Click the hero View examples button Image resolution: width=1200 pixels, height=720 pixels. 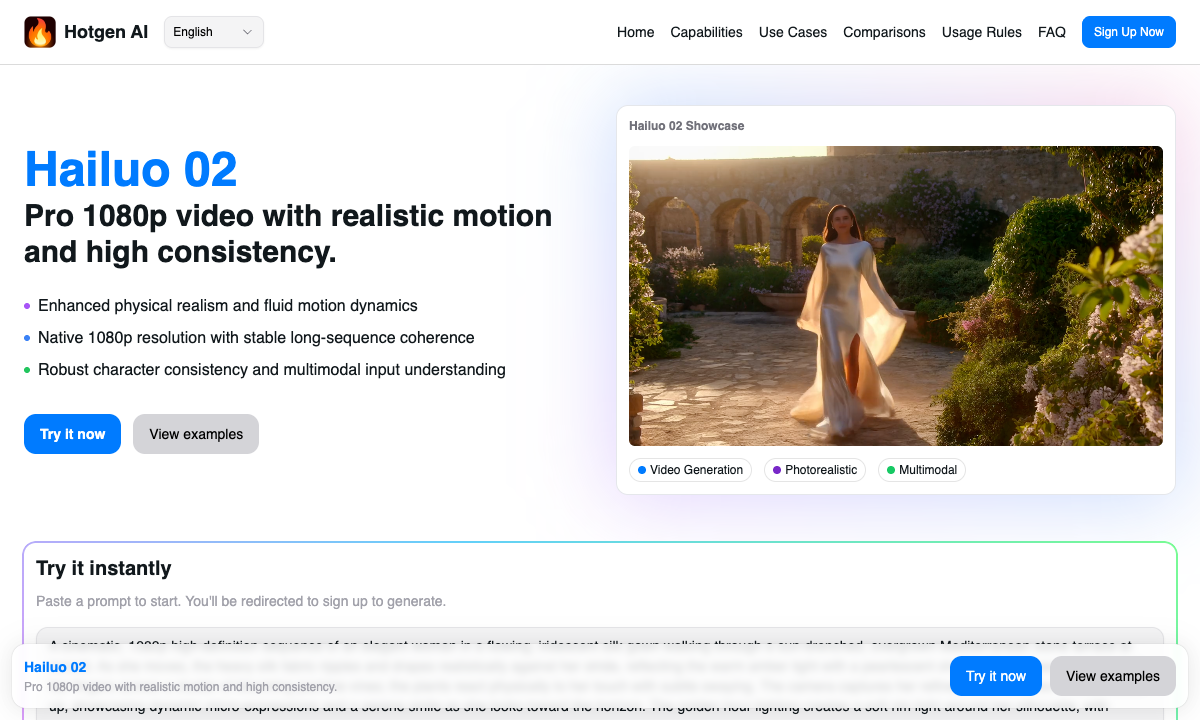(x=196, y=434)
